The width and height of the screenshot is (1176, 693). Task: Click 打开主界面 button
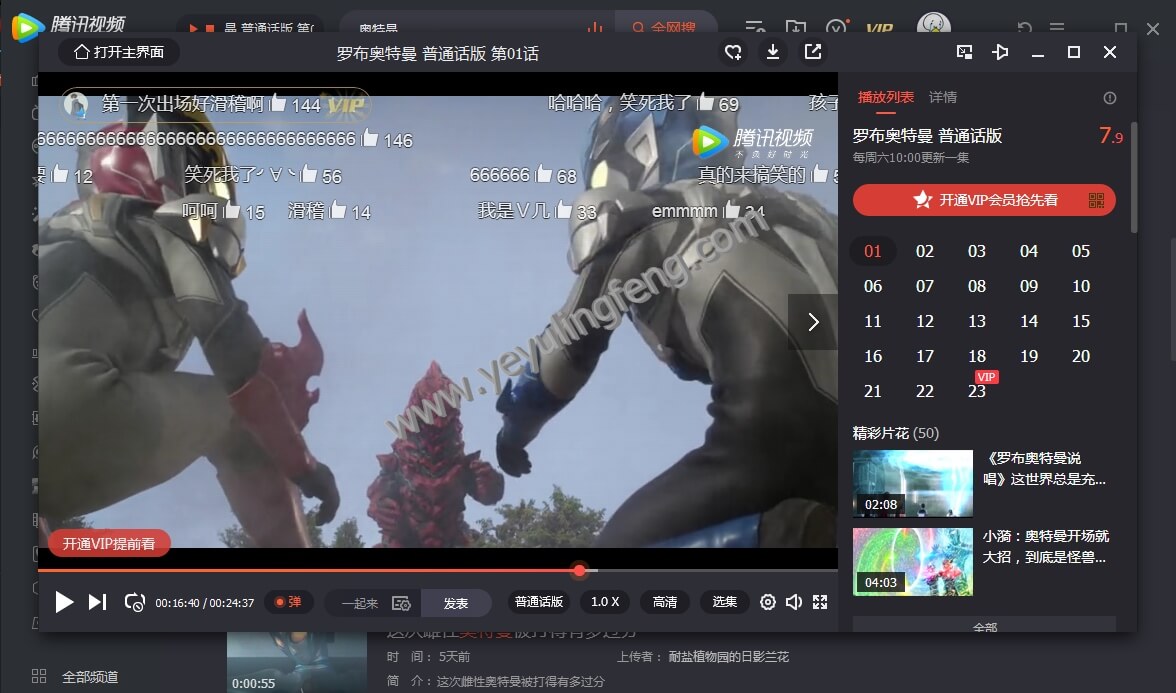click(118, 52)
